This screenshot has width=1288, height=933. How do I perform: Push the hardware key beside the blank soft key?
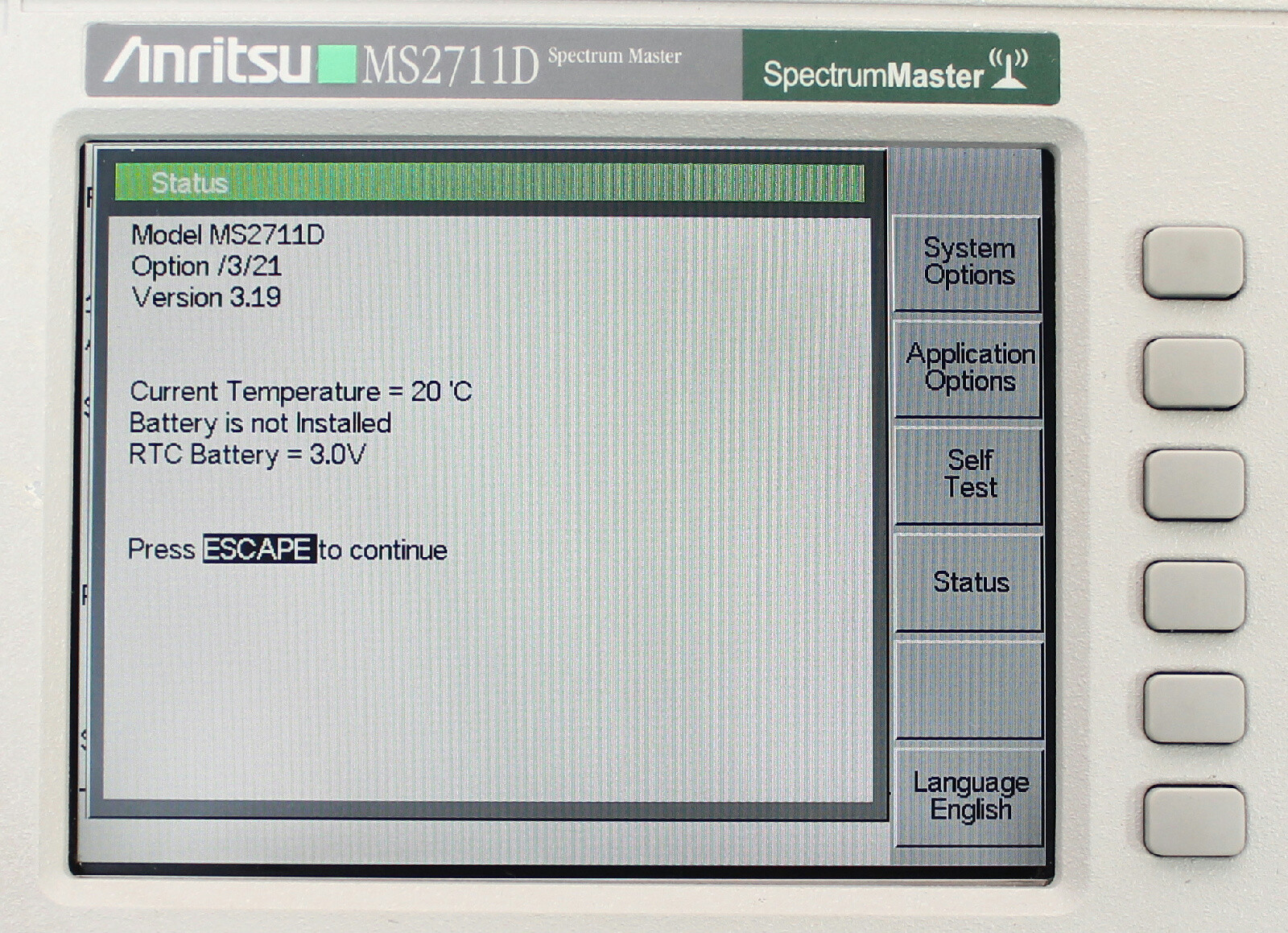tap(1194, 708)
